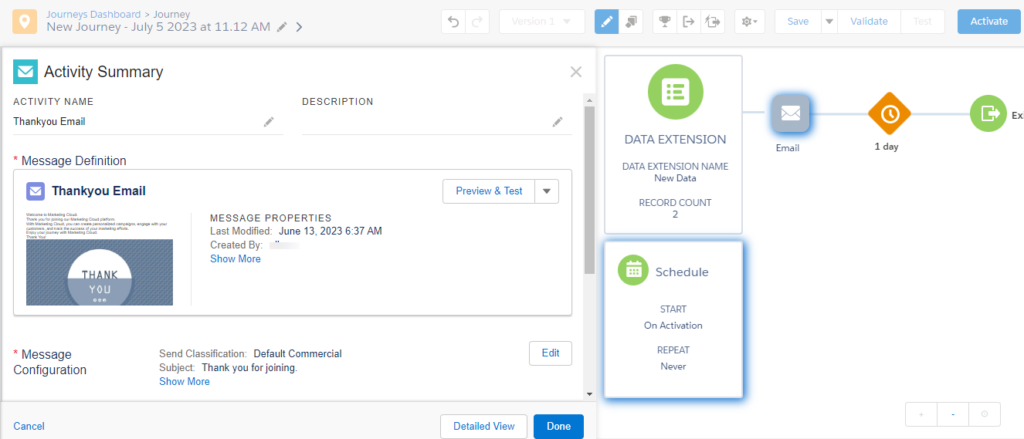Open the Schedule calendar icon

point(632,270)
